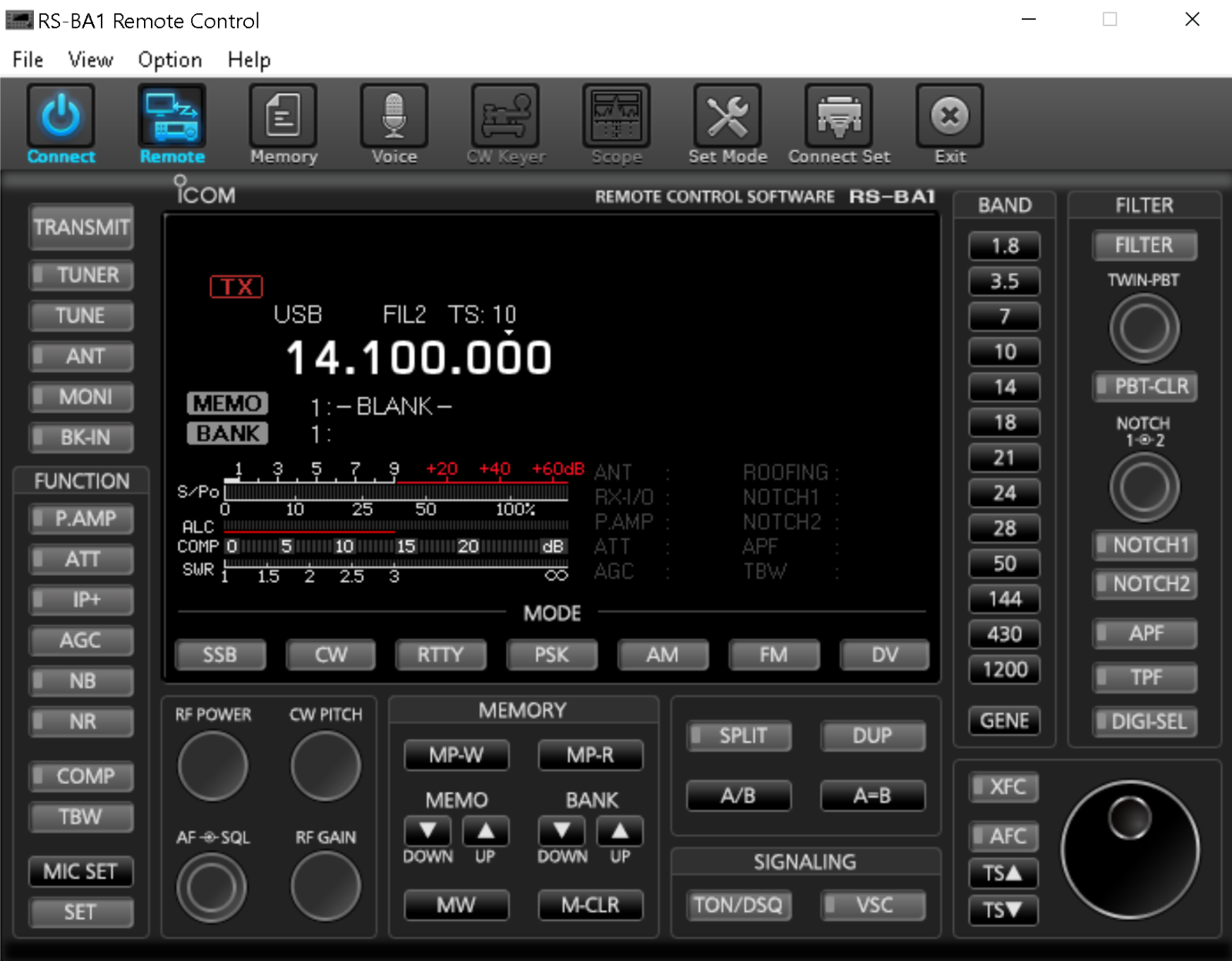Image resolution: width=1232 pixels, height=961 pixels.
Task: Open the Memory toolbar icon
Action: pos(283,116)
